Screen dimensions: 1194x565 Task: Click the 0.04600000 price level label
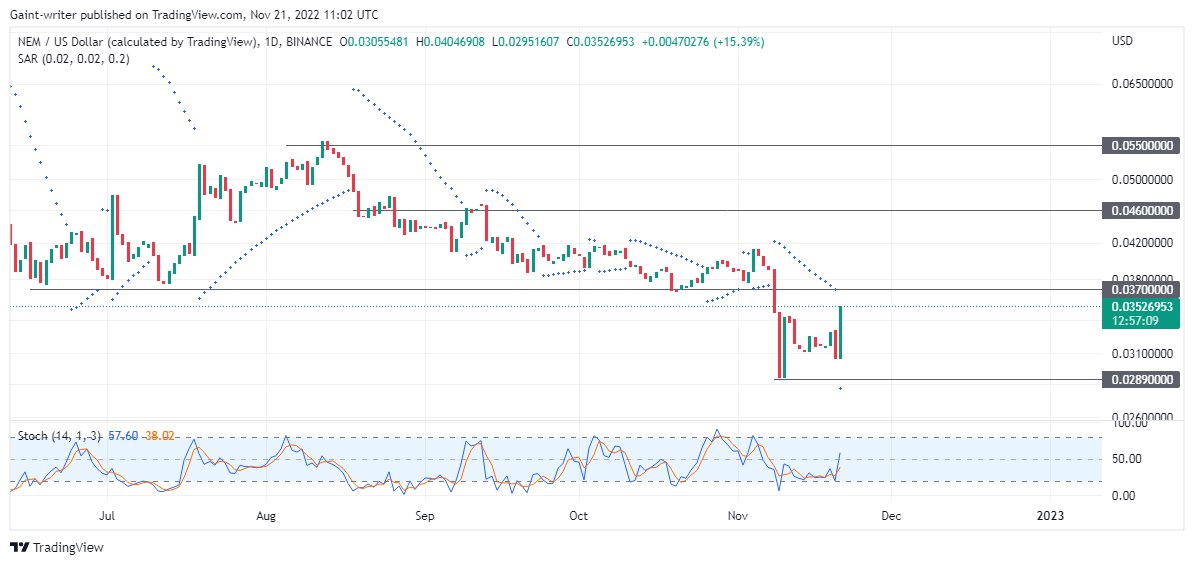[1141, 209]
